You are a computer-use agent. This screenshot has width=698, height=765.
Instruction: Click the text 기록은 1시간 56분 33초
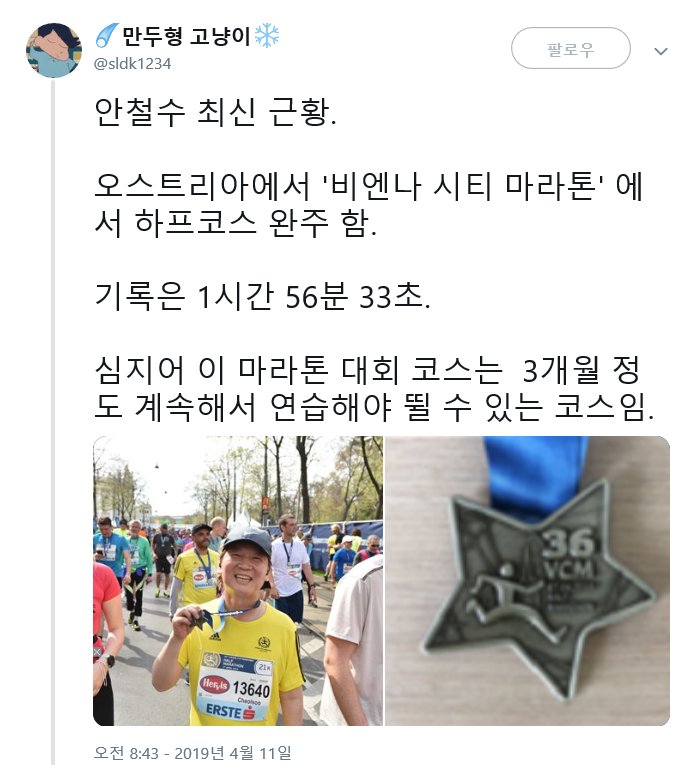click(x=262, y=296)
